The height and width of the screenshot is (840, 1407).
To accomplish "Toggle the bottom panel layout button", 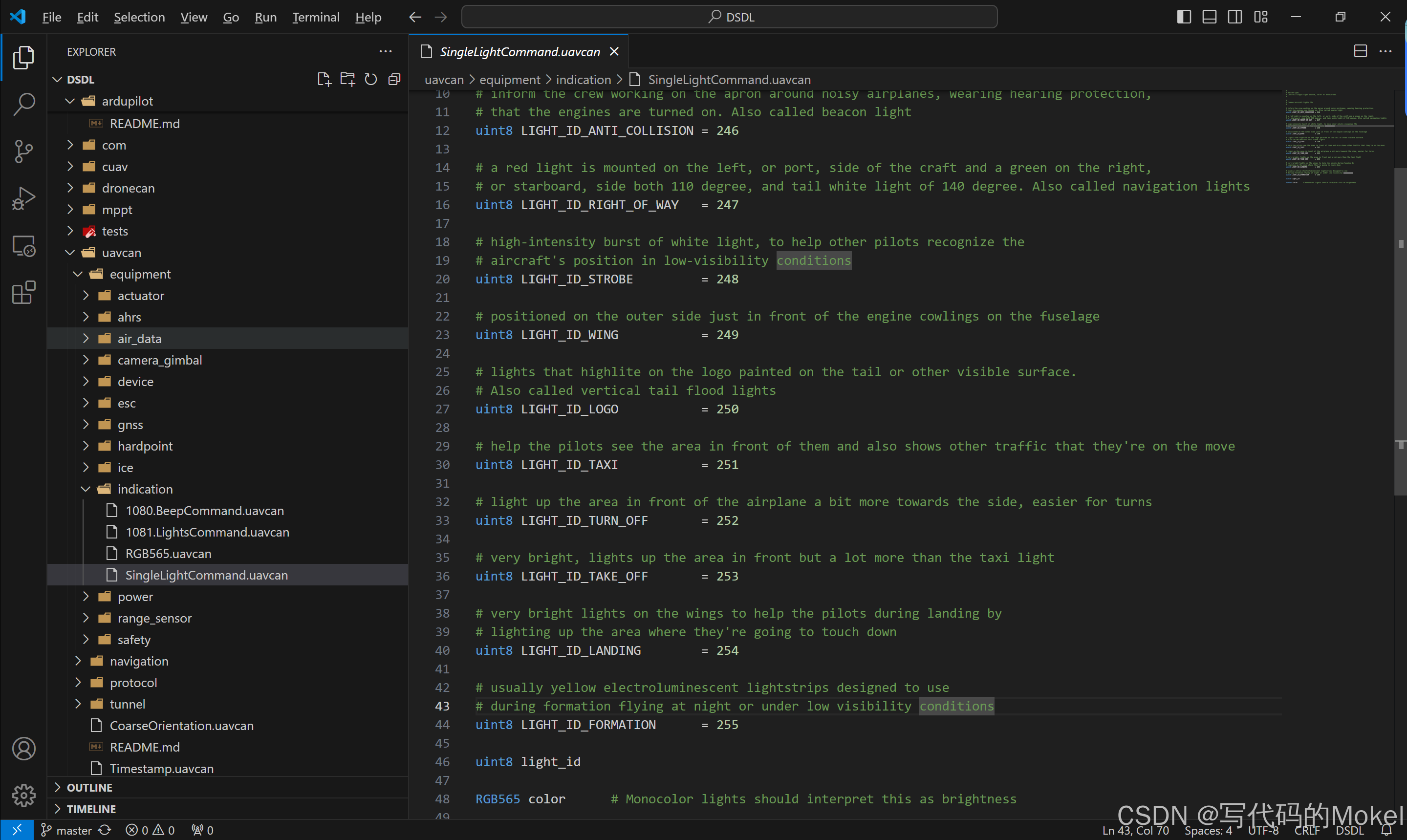I will (x=1210, y=17).
